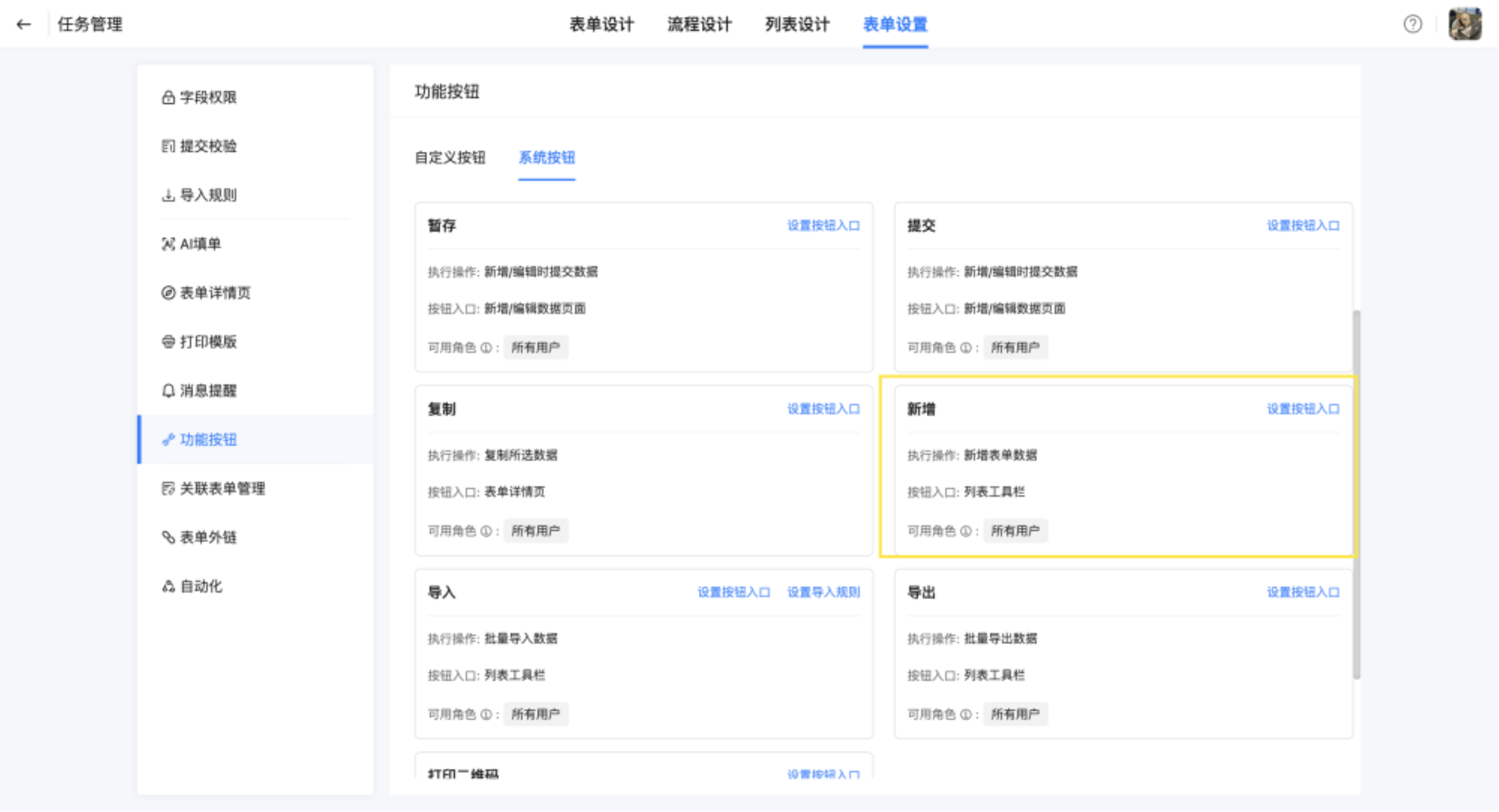Click 设置按钮入口 on the 导出 card

tap(1303, 592)
